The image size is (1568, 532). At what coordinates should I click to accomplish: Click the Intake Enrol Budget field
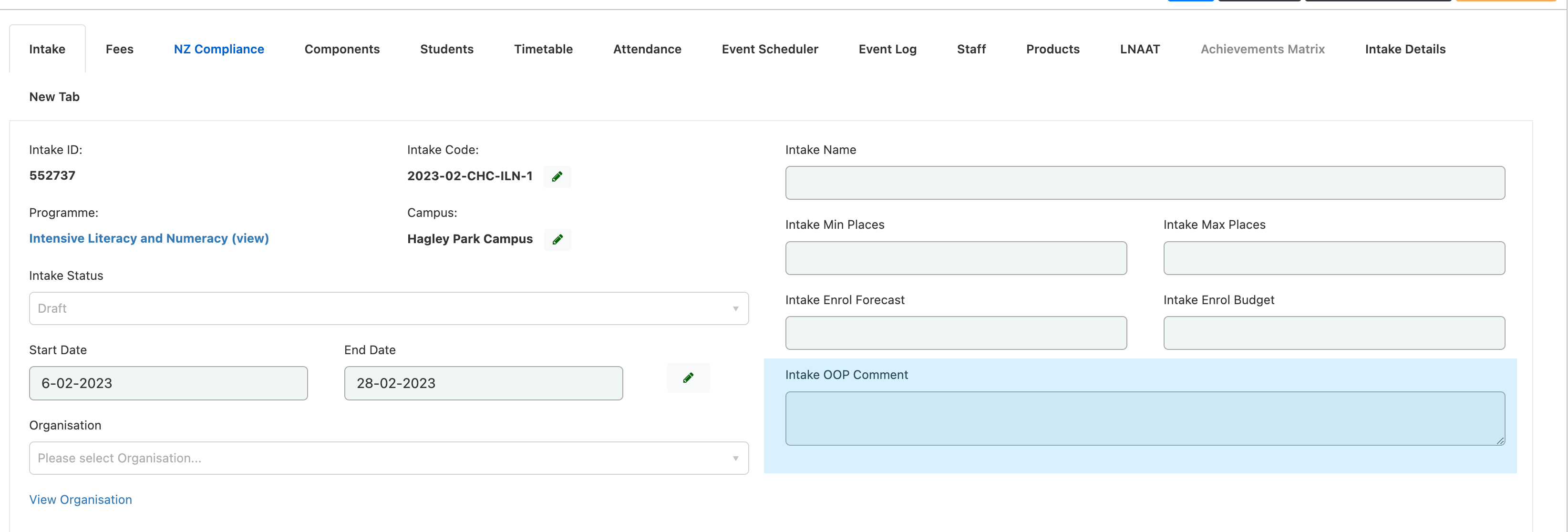pos(1334,333)
